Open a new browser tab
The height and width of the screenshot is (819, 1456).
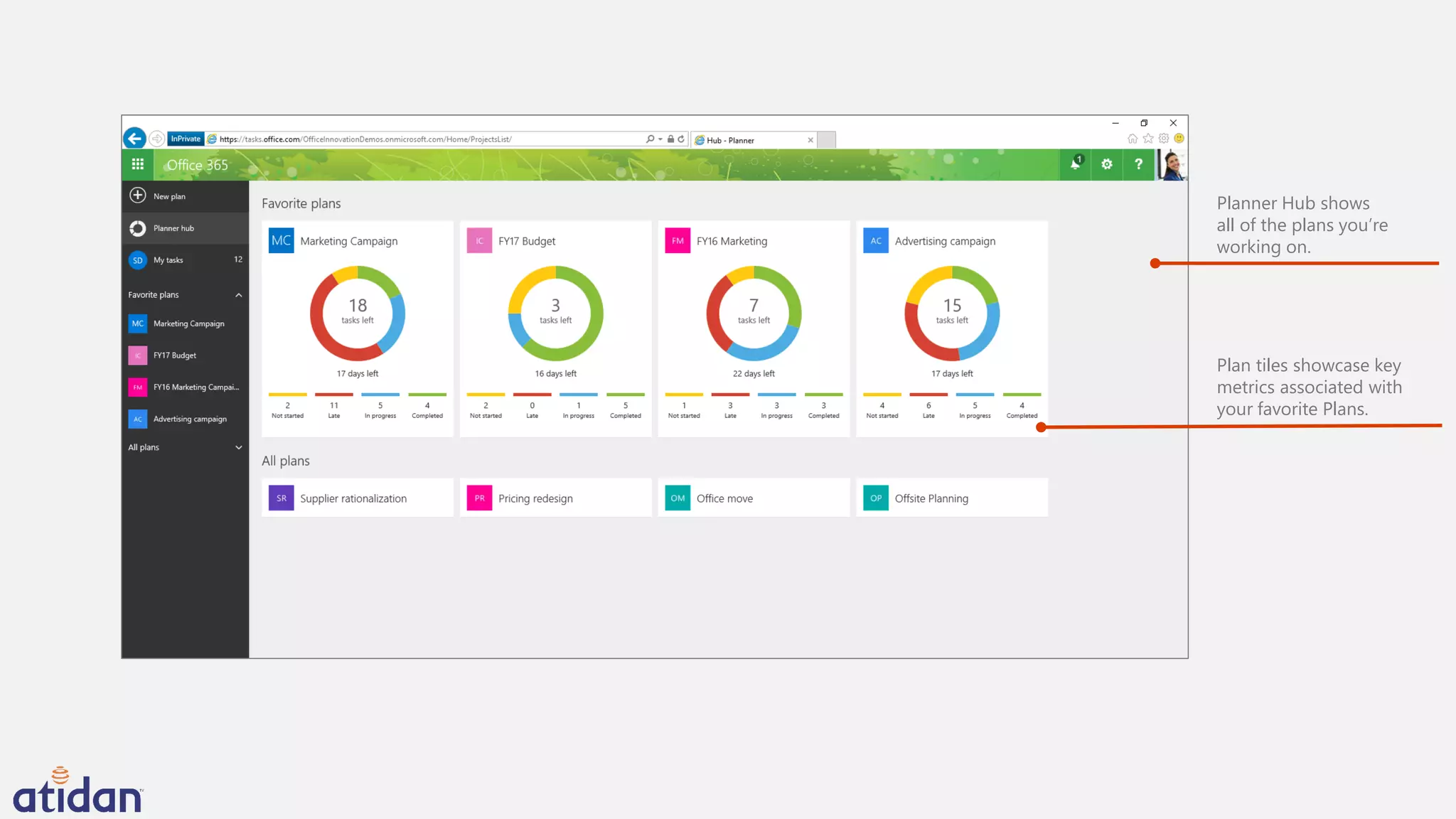pos(826,139)
